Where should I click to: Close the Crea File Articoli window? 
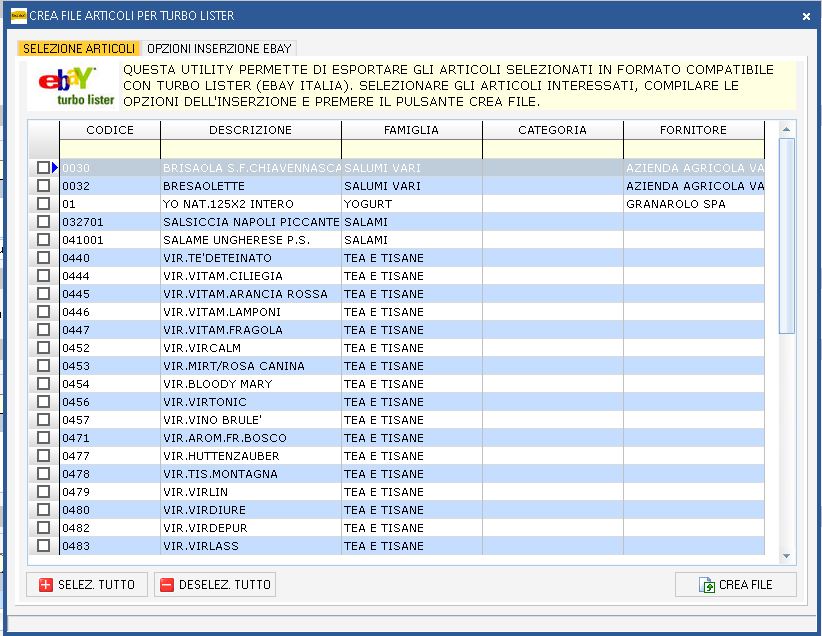806,16
